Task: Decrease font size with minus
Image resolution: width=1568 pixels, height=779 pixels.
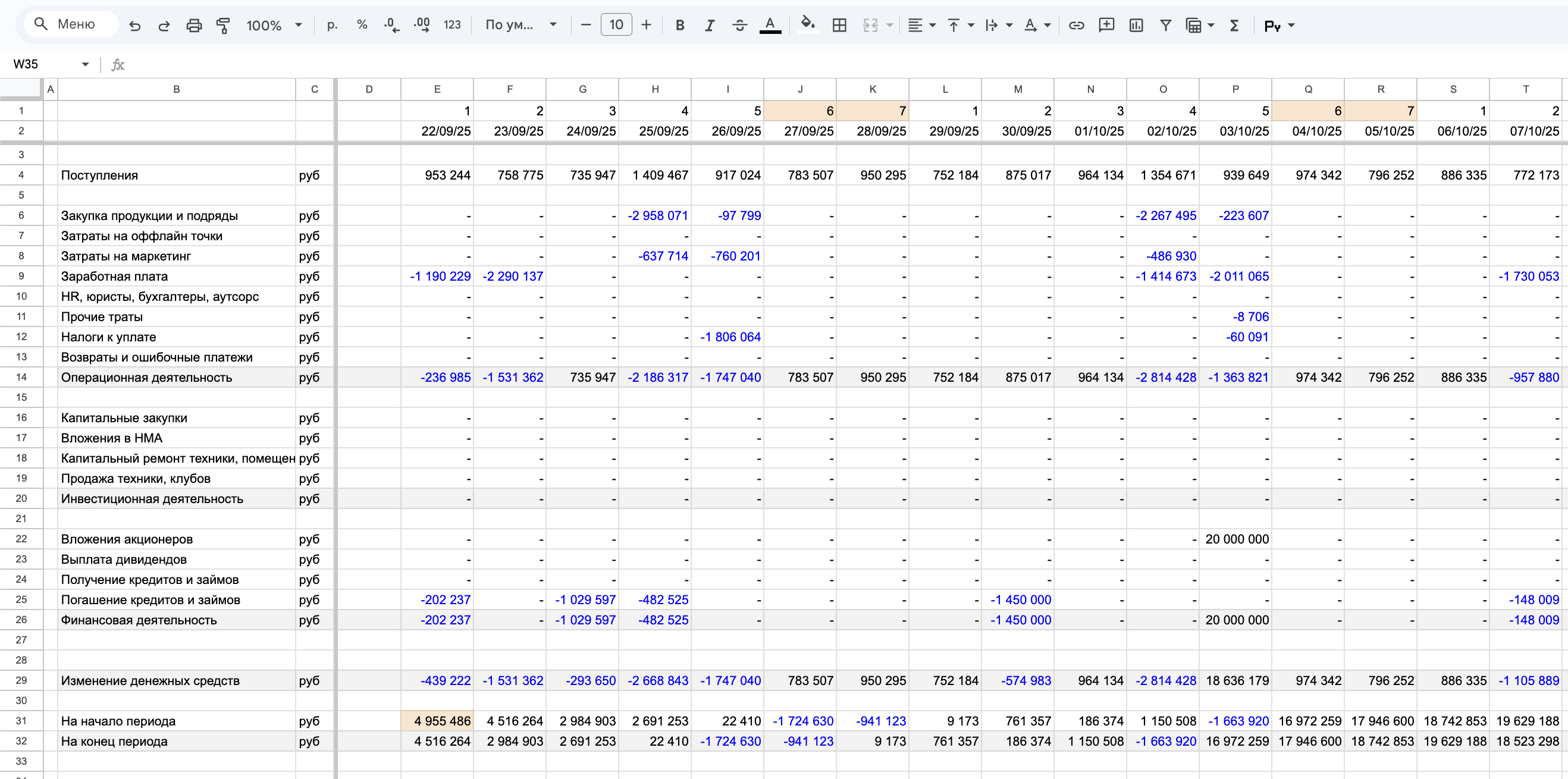Action: [586, 26]
